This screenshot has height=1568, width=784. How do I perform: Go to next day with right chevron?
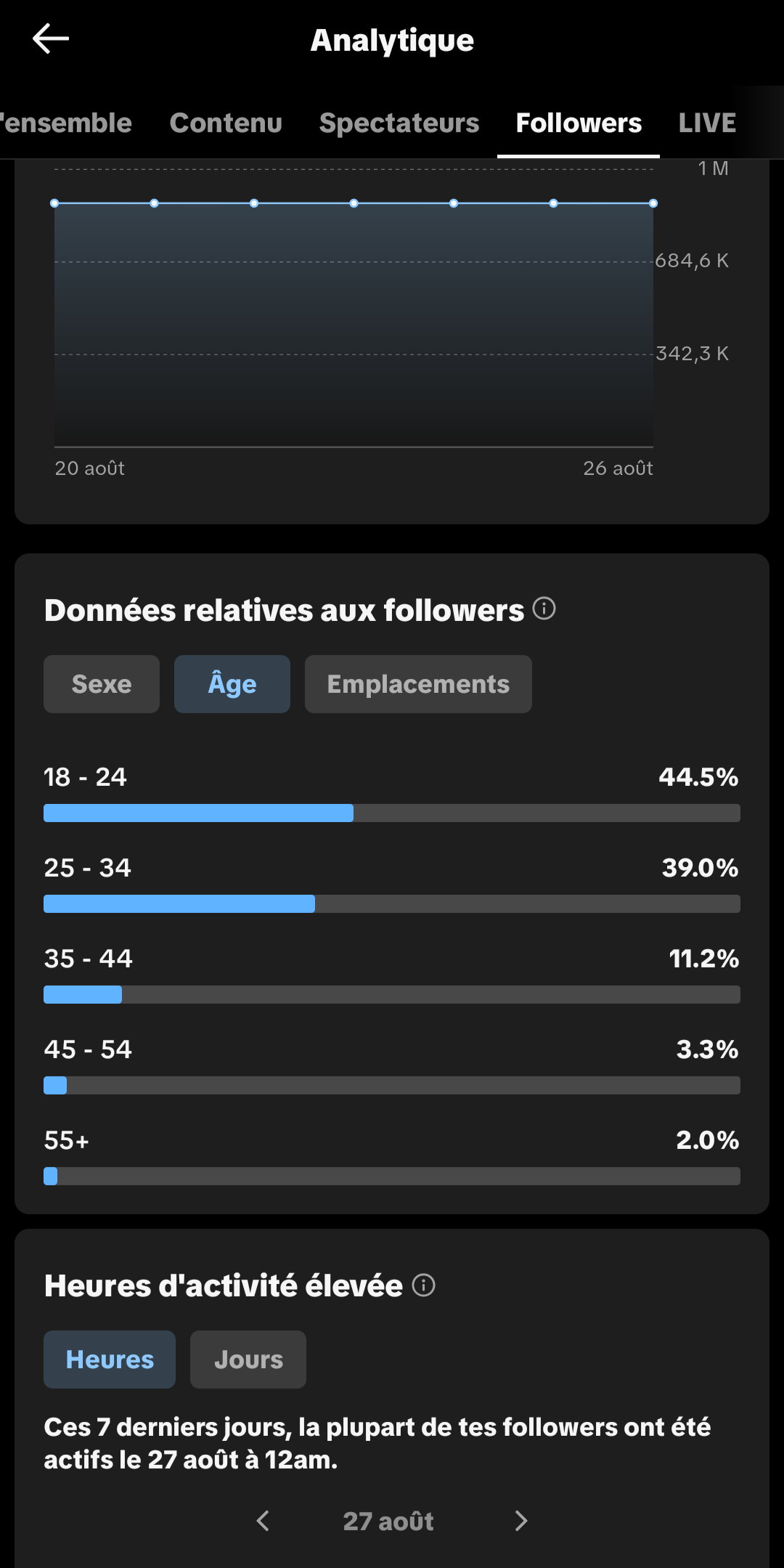(x=521, y=1521)
